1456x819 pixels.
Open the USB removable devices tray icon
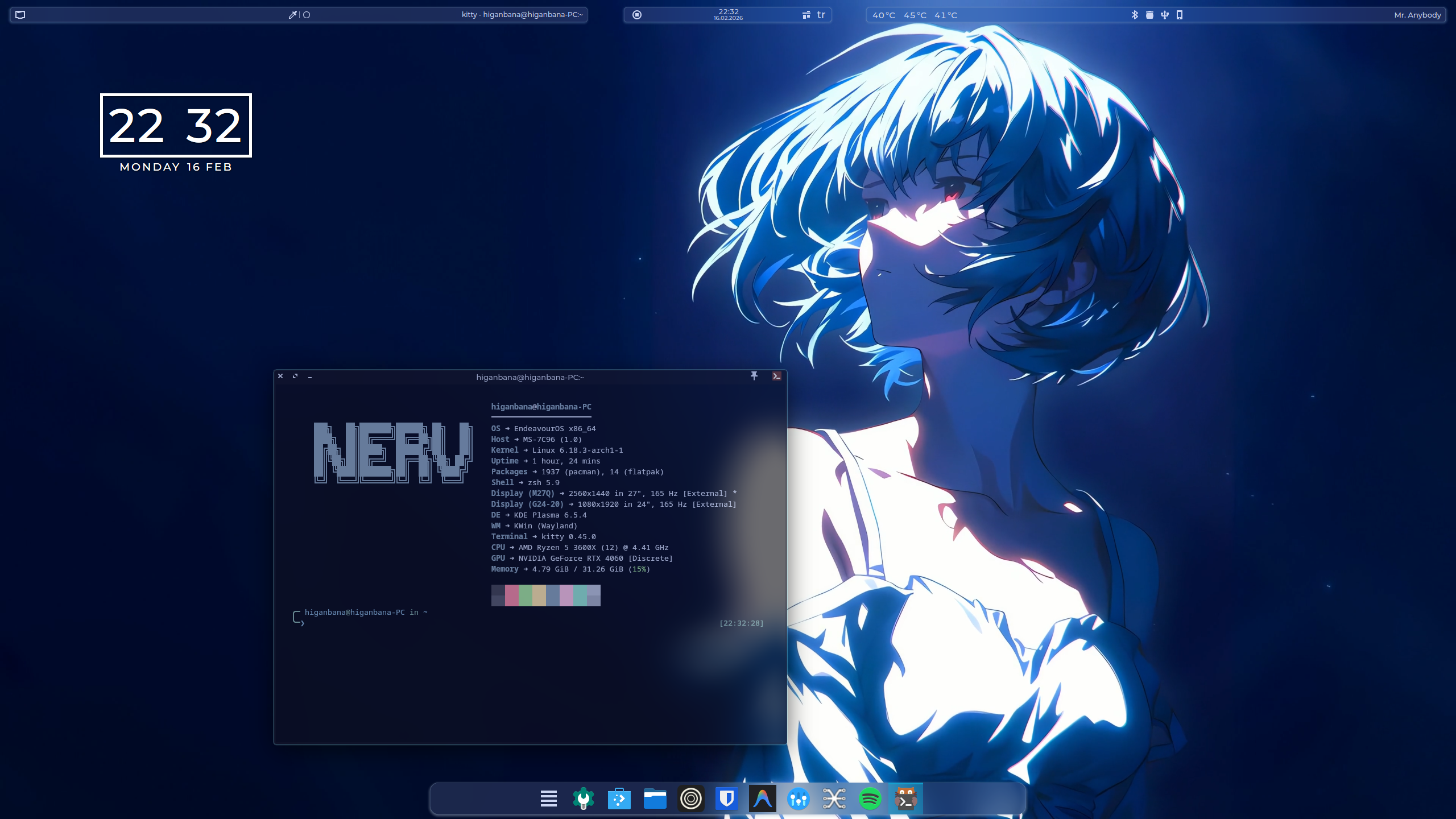1165,15
